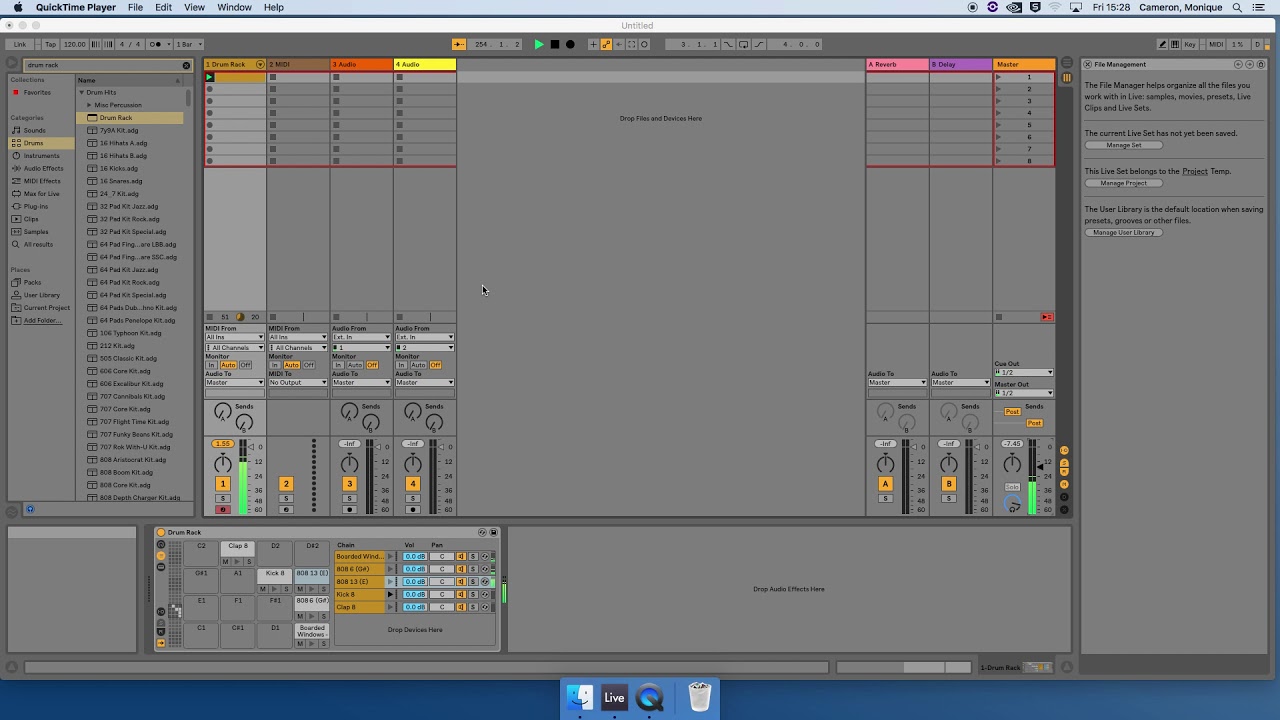Click the Tap tempo button

50,44
